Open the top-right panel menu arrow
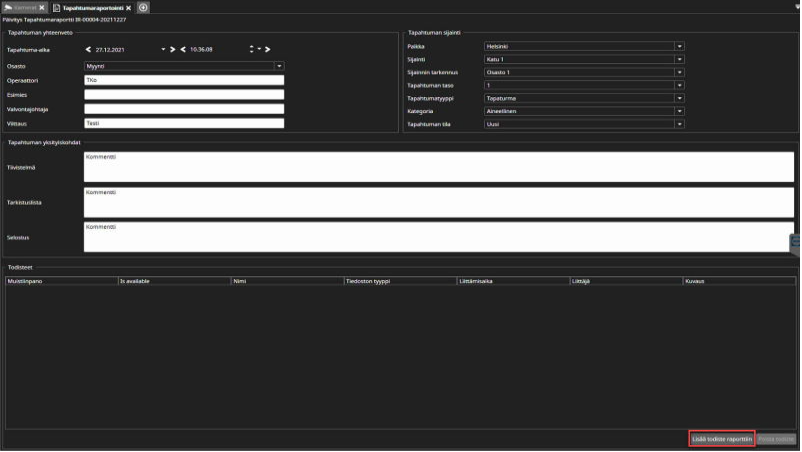Viewport: 802px width, 452px height. [796, 6]
